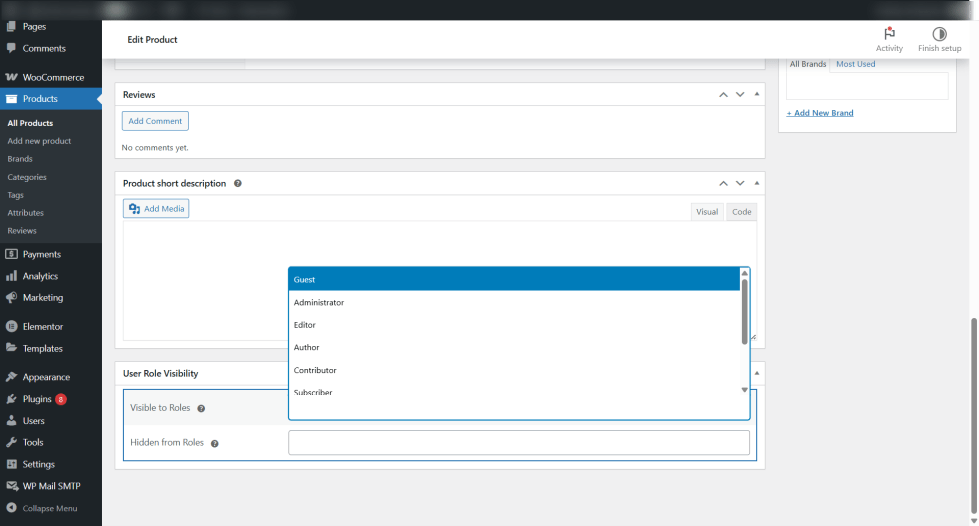Click the Appearance paintbrush icon
This screenshot has height=526, width=979.
click(x=11, y=377)
